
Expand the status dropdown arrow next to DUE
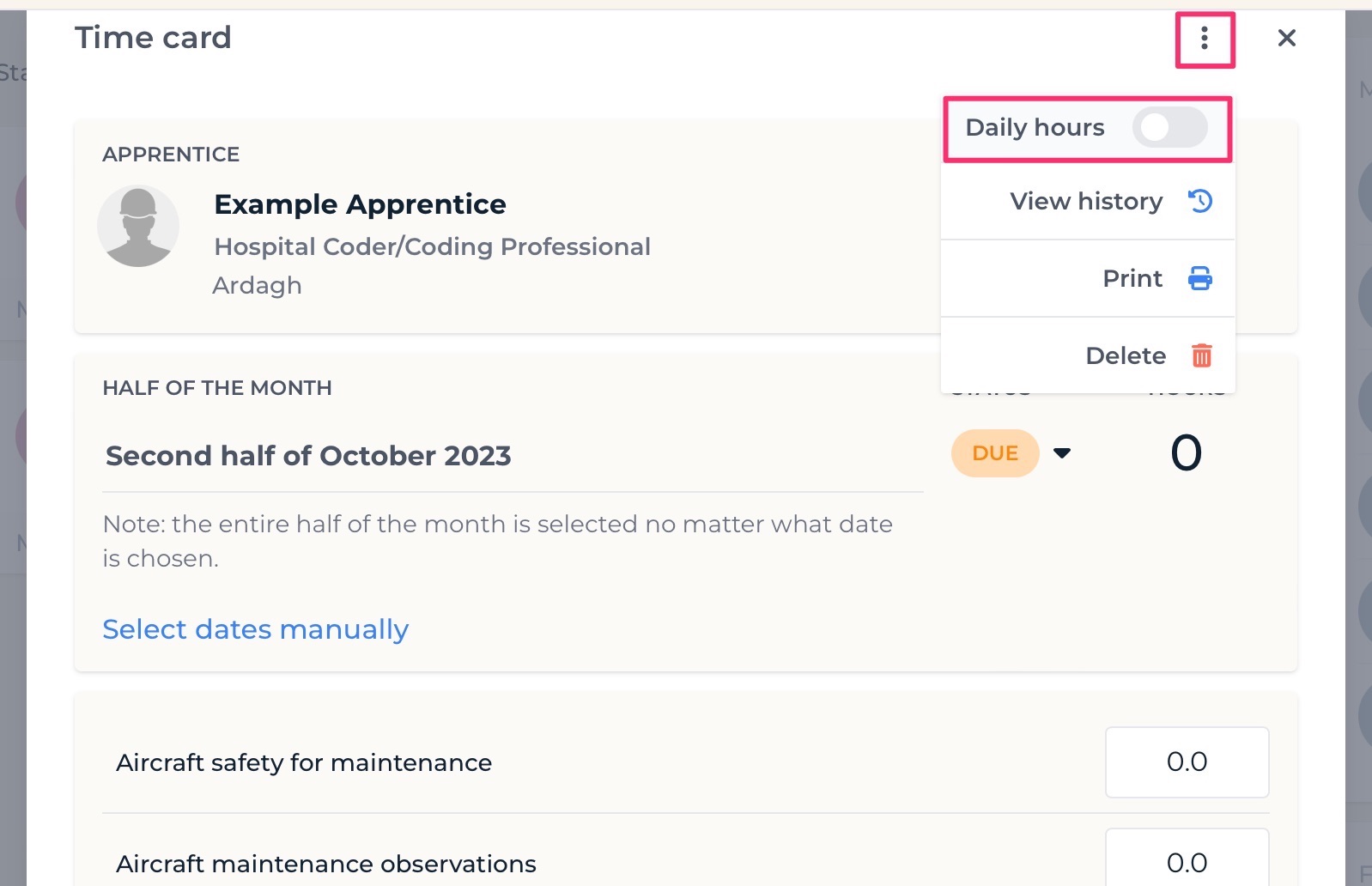coord(1062,453)
